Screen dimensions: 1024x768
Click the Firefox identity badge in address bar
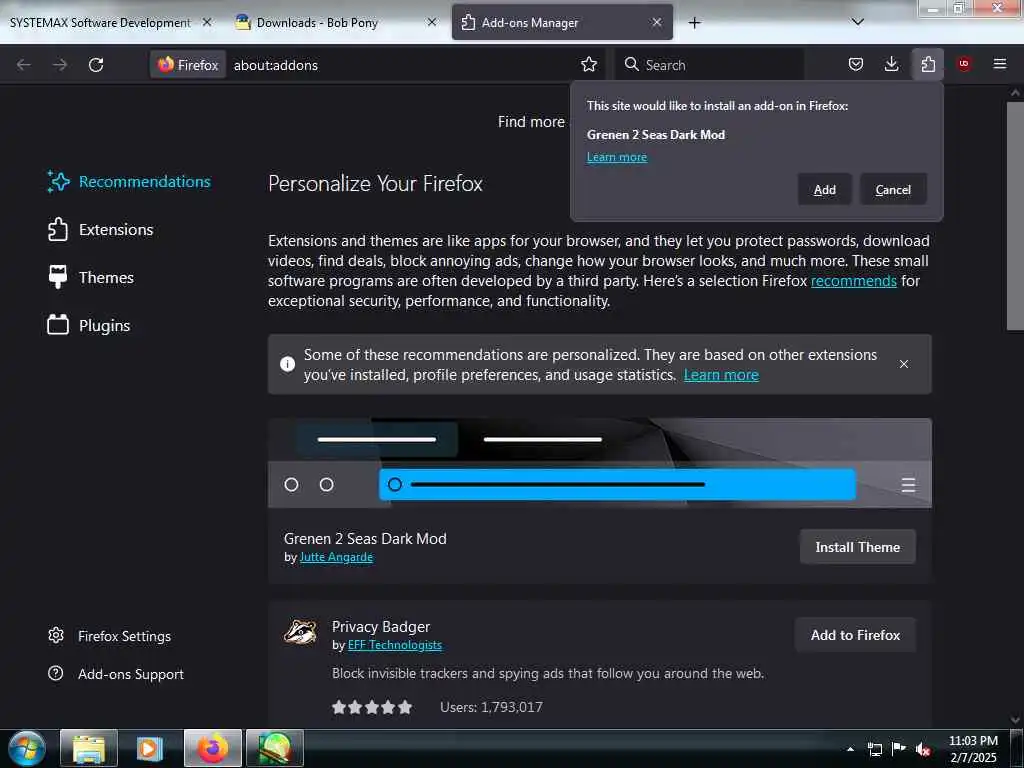(x=188, y=65)
